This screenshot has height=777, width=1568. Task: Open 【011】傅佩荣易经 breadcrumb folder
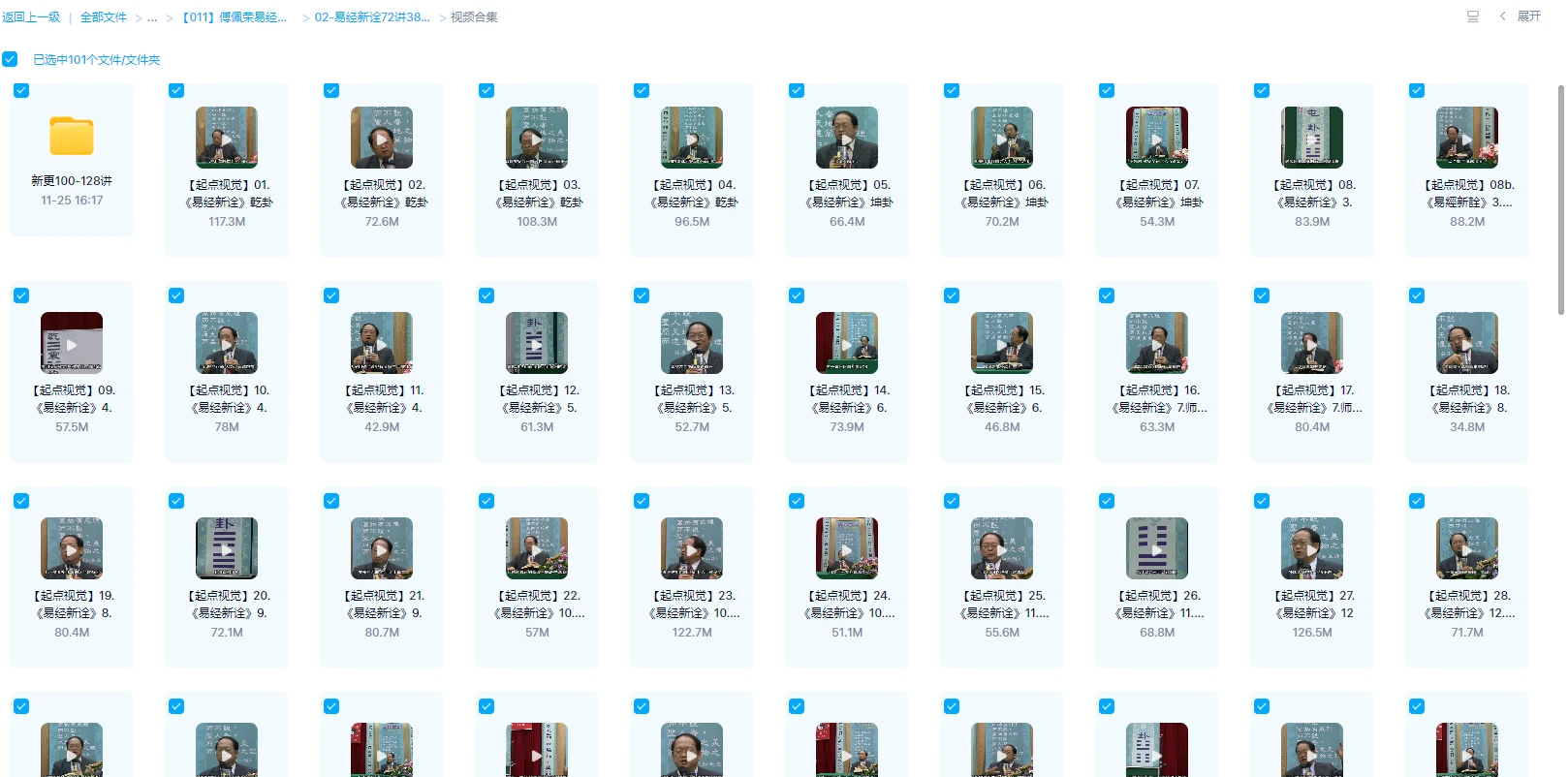click(x=234, y=17)
